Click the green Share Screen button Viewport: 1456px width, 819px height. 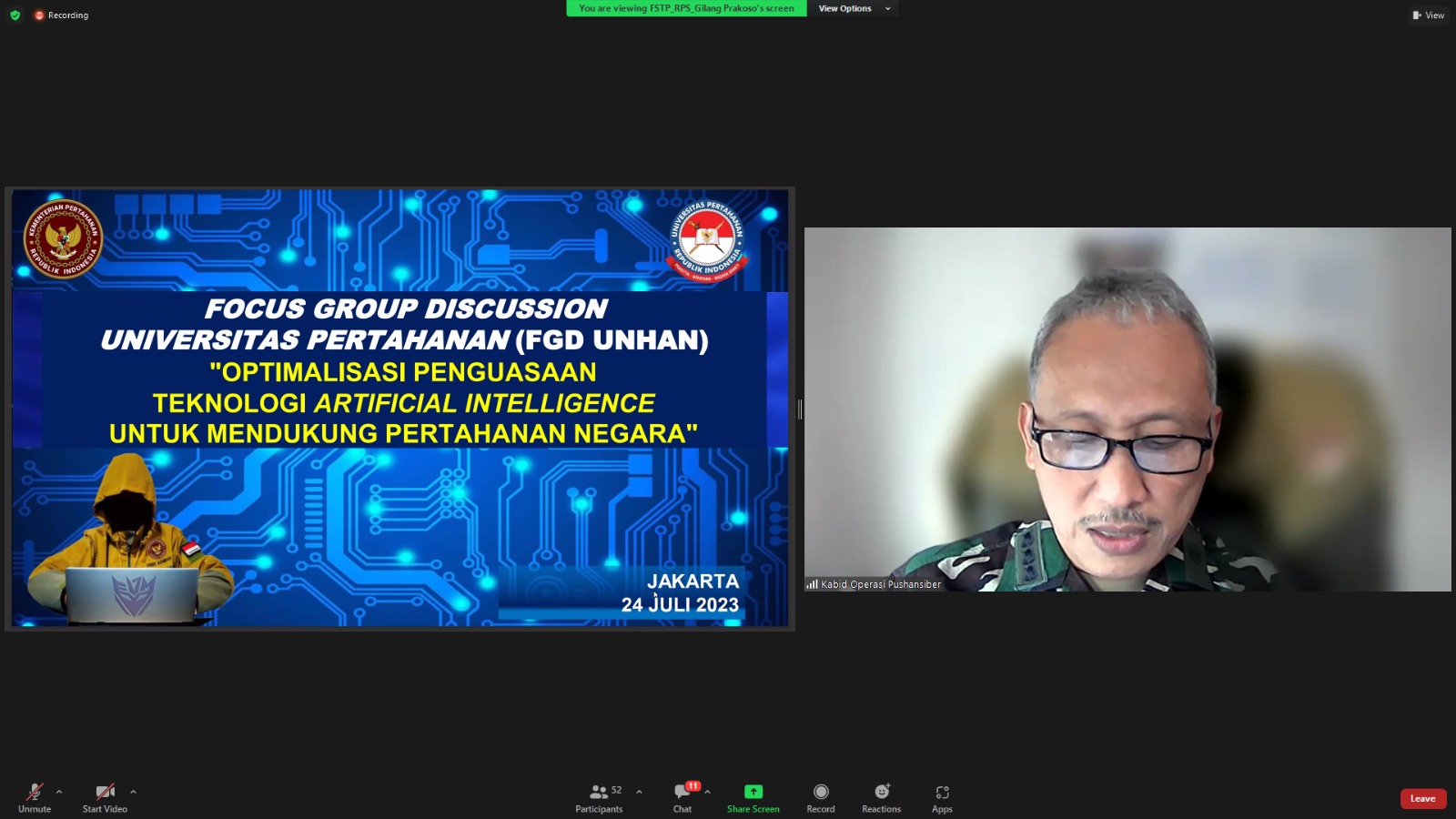[x=753, y=797]
